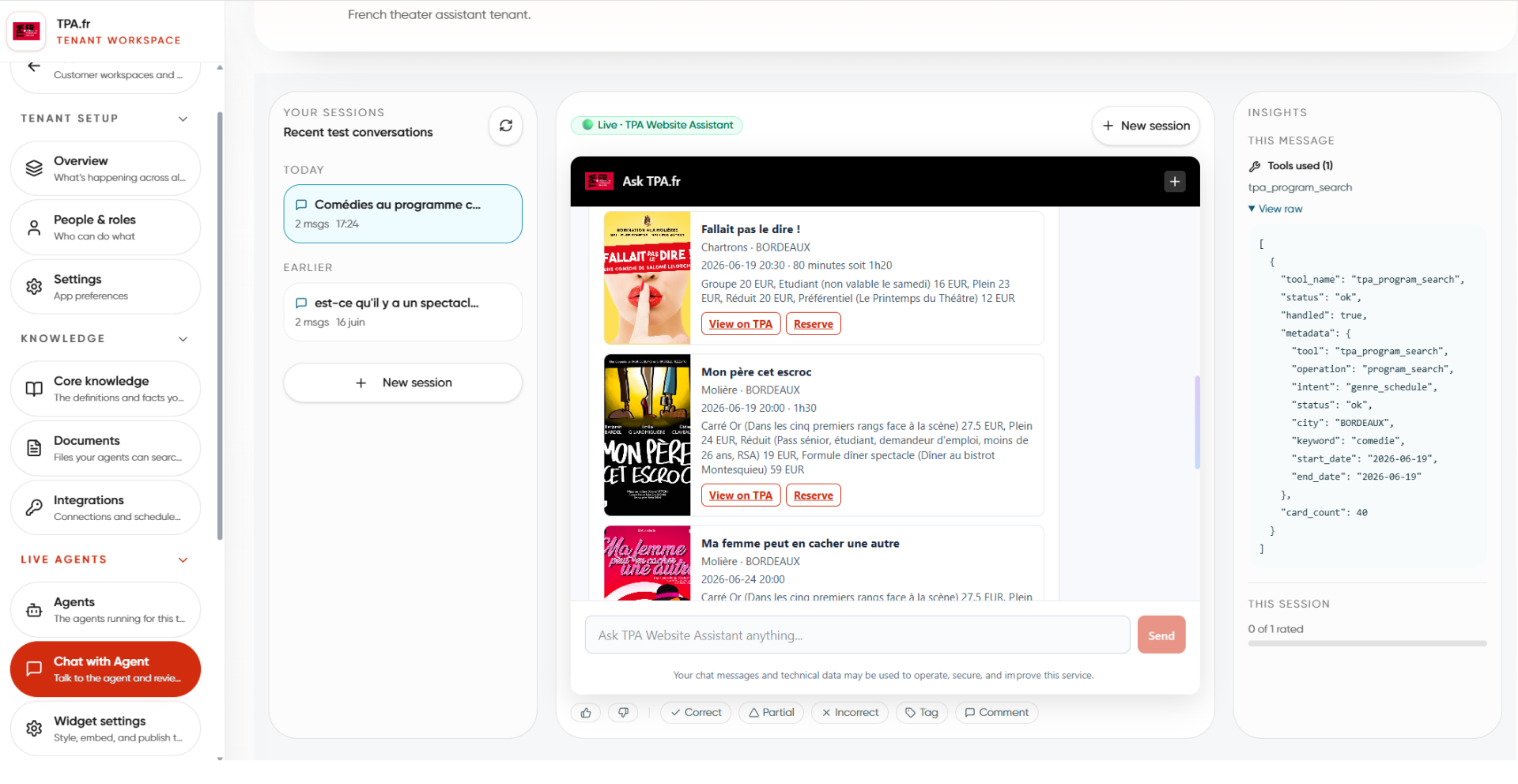Click the Fallait pas le dire poster
The image size is (1518, 784).
pyautogui.click(x=648, y=278)
